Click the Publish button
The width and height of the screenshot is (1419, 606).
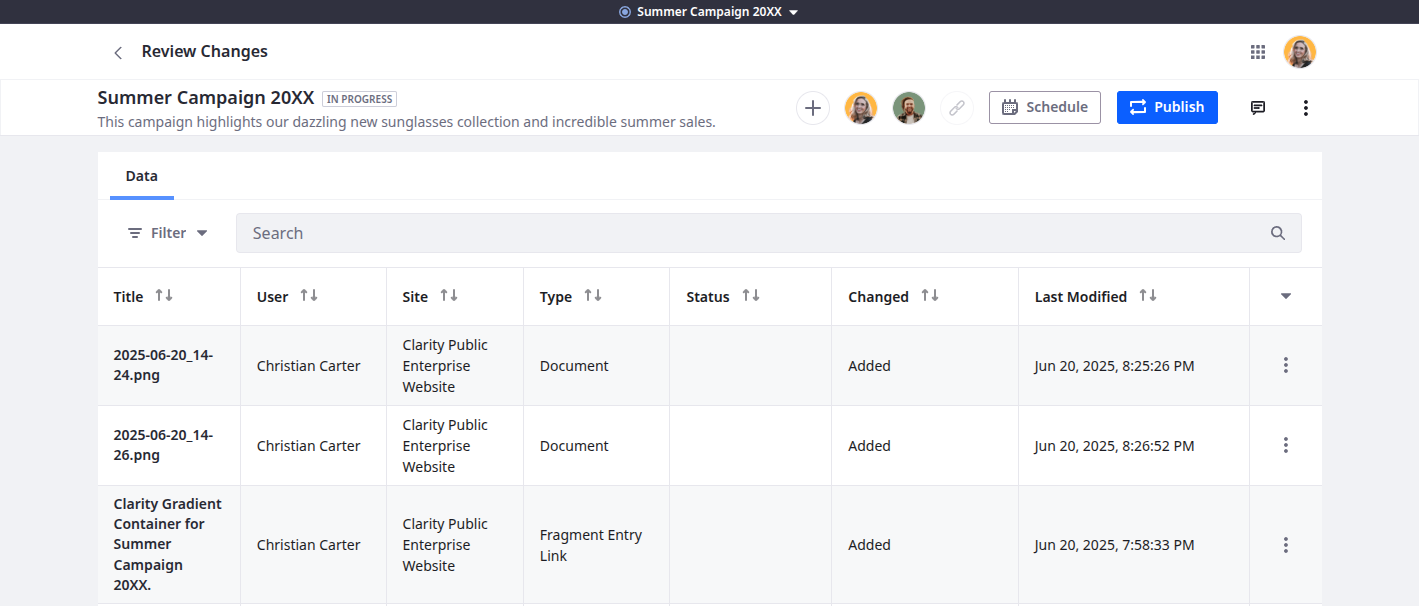(1167, 107)
